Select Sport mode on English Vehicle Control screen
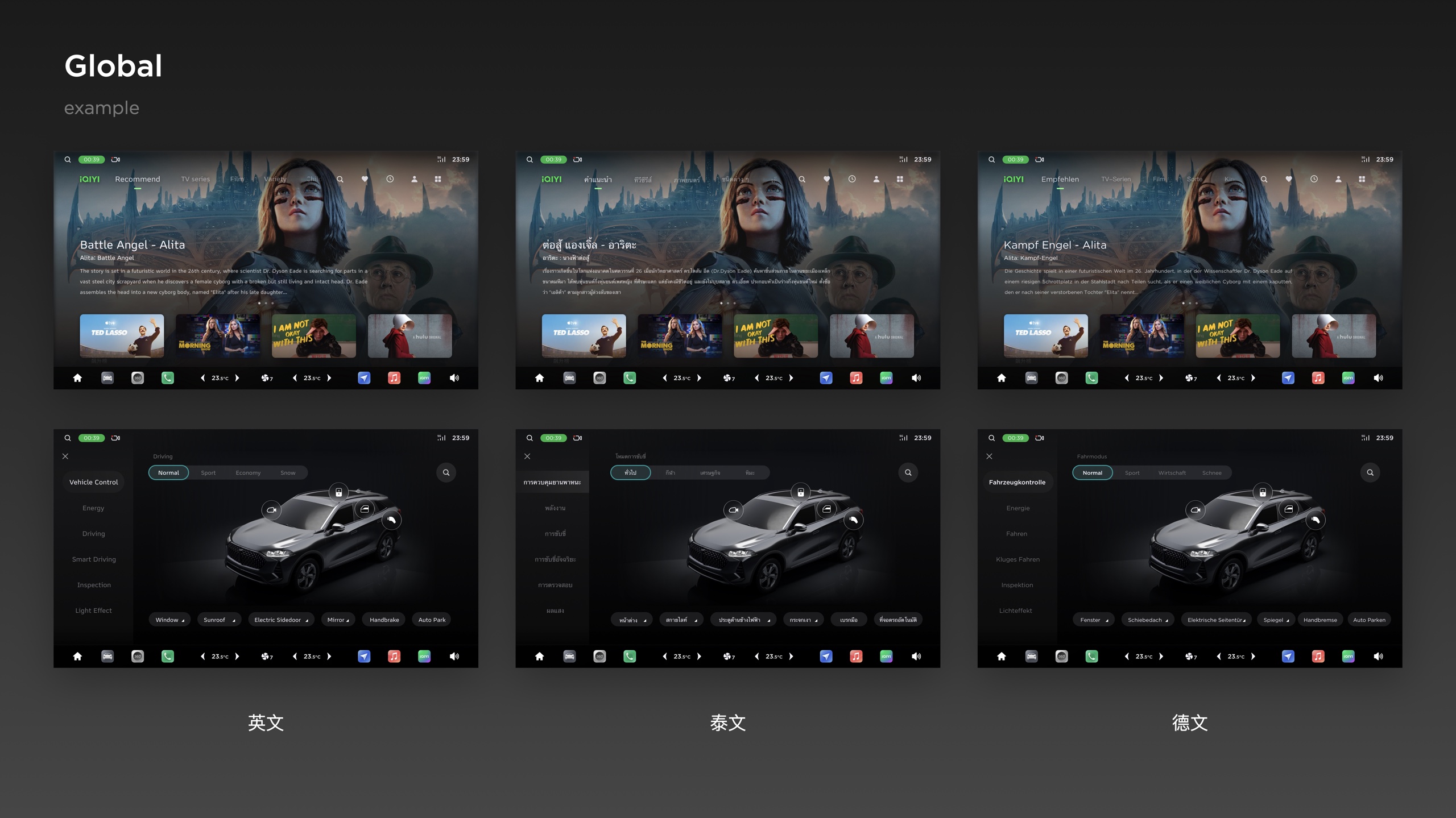Screen dimensions: 1456x818 (208, 473)
